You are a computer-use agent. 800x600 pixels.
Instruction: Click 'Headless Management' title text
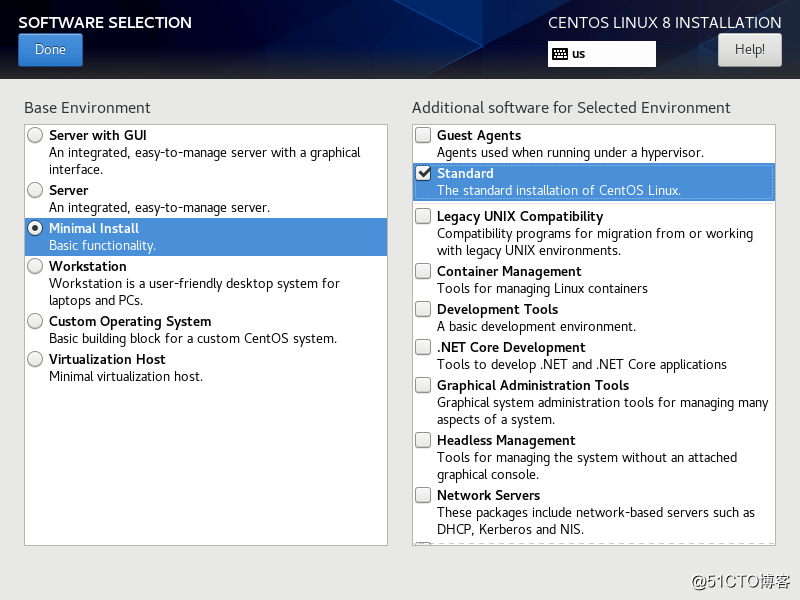[x=506, y=440]
